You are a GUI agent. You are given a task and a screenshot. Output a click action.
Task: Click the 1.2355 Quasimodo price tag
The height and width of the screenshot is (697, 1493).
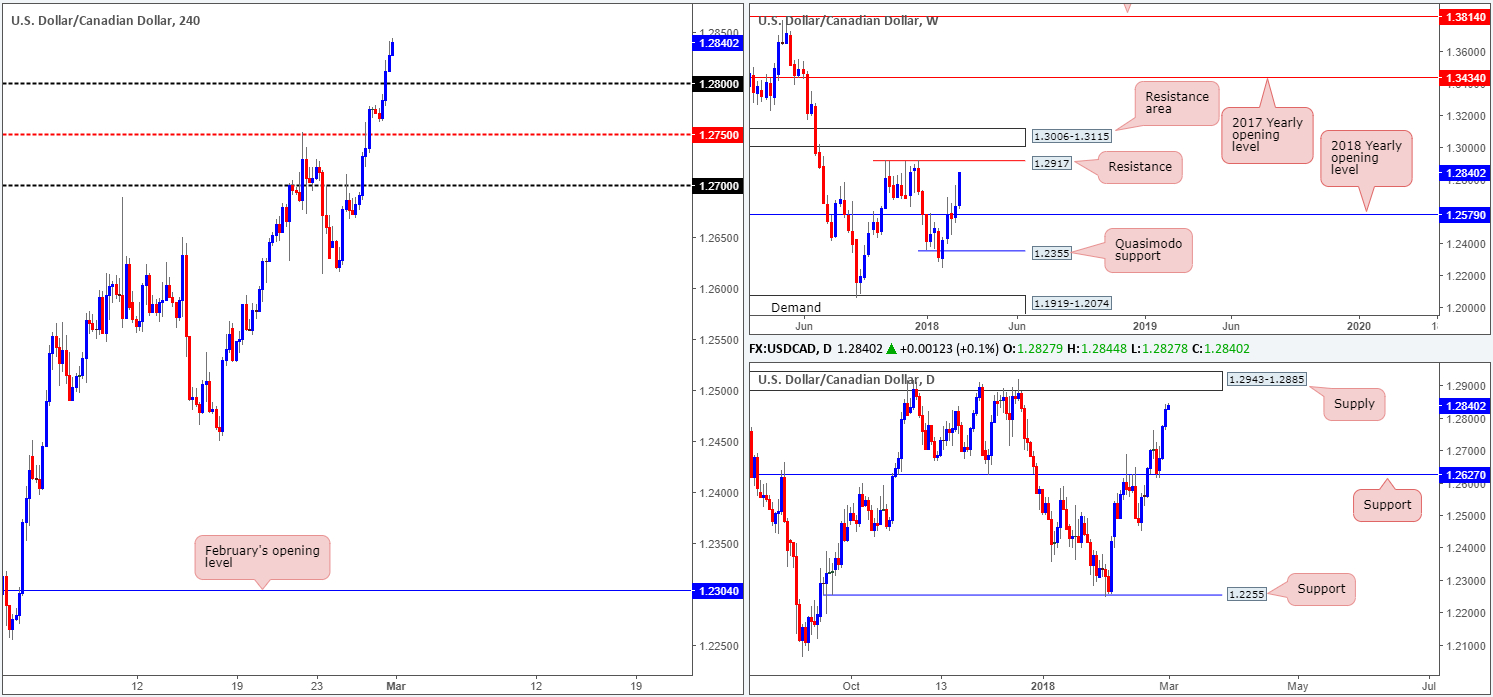(x=1051, y=253)
